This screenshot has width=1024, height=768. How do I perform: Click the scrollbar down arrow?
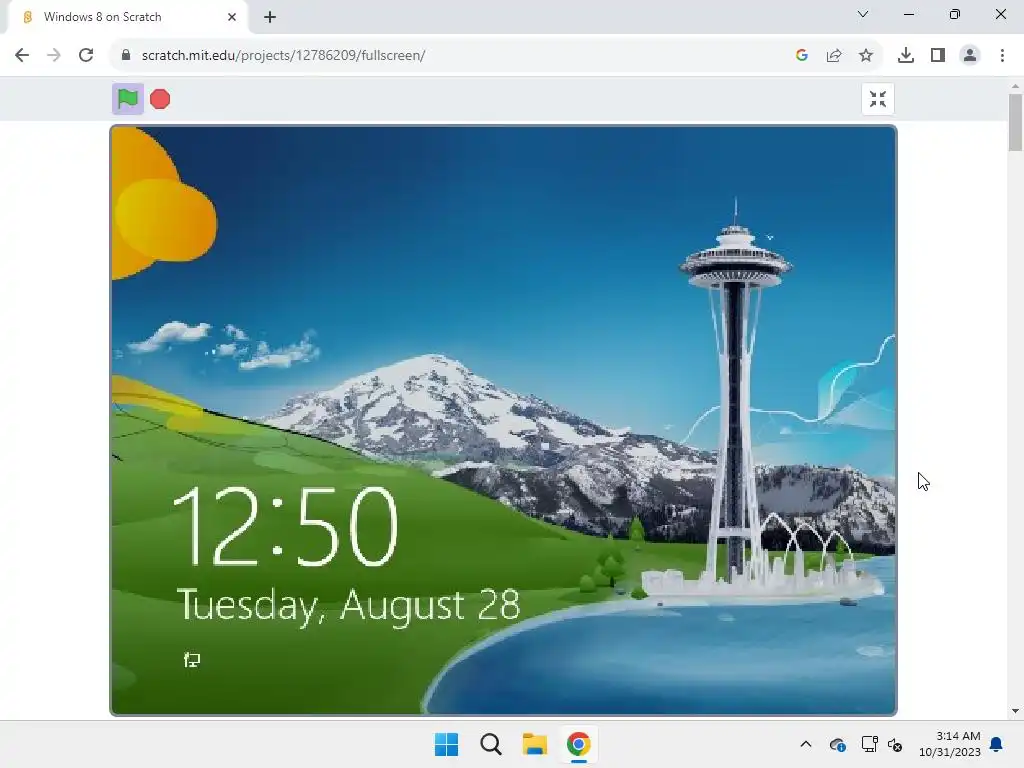point(1015,711)
